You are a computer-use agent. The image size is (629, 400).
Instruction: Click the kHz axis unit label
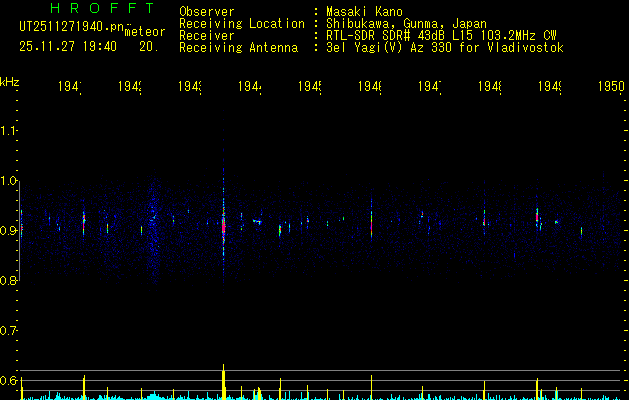point(10,82)
